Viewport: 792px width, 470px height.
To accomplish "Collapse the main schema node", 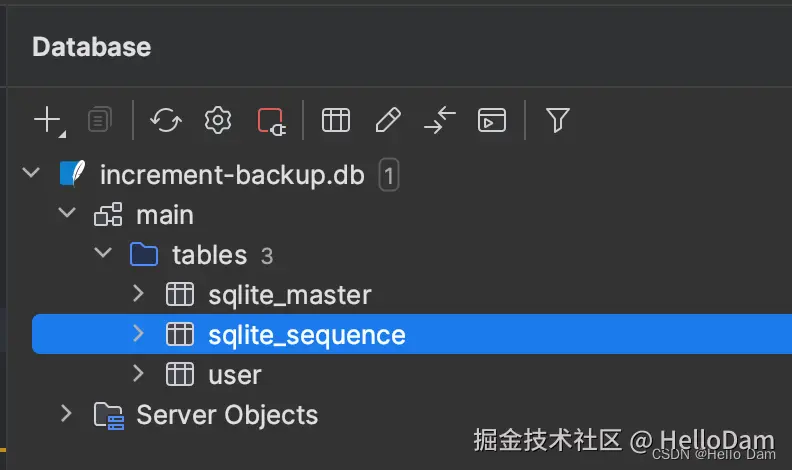I will [x=67, y=214].
